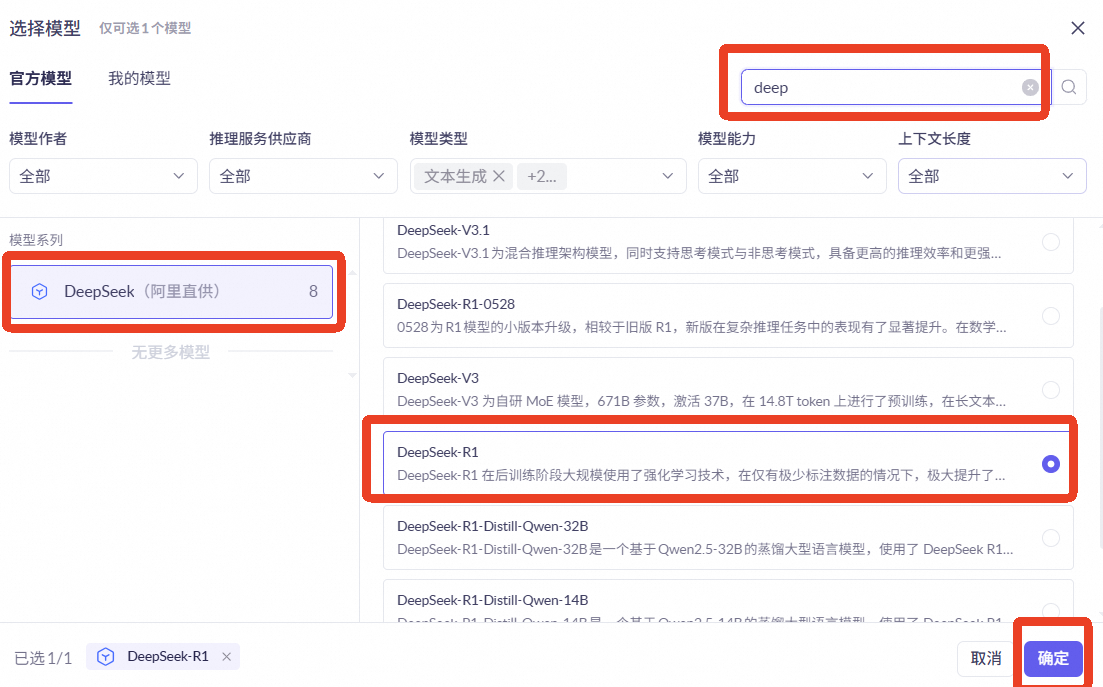Open the 模型能力 dropdown

(x=792, y=176)
